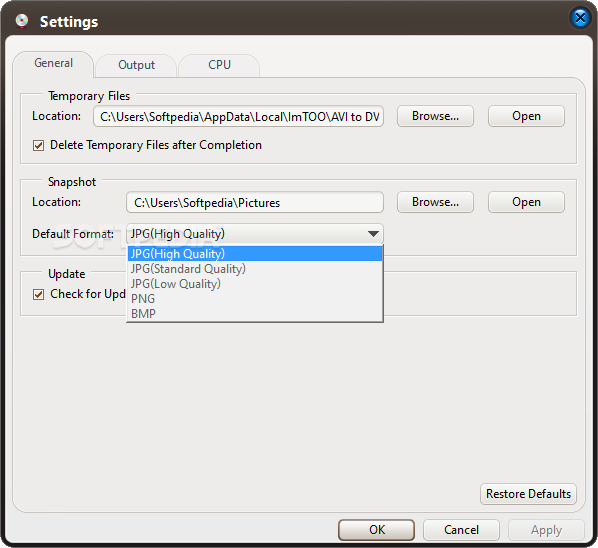Viewport: 598px width, 548px height.
Task: Toggle Delete Temporary Files after Completion
Action: pyautogui.click(x=39, y=145)
